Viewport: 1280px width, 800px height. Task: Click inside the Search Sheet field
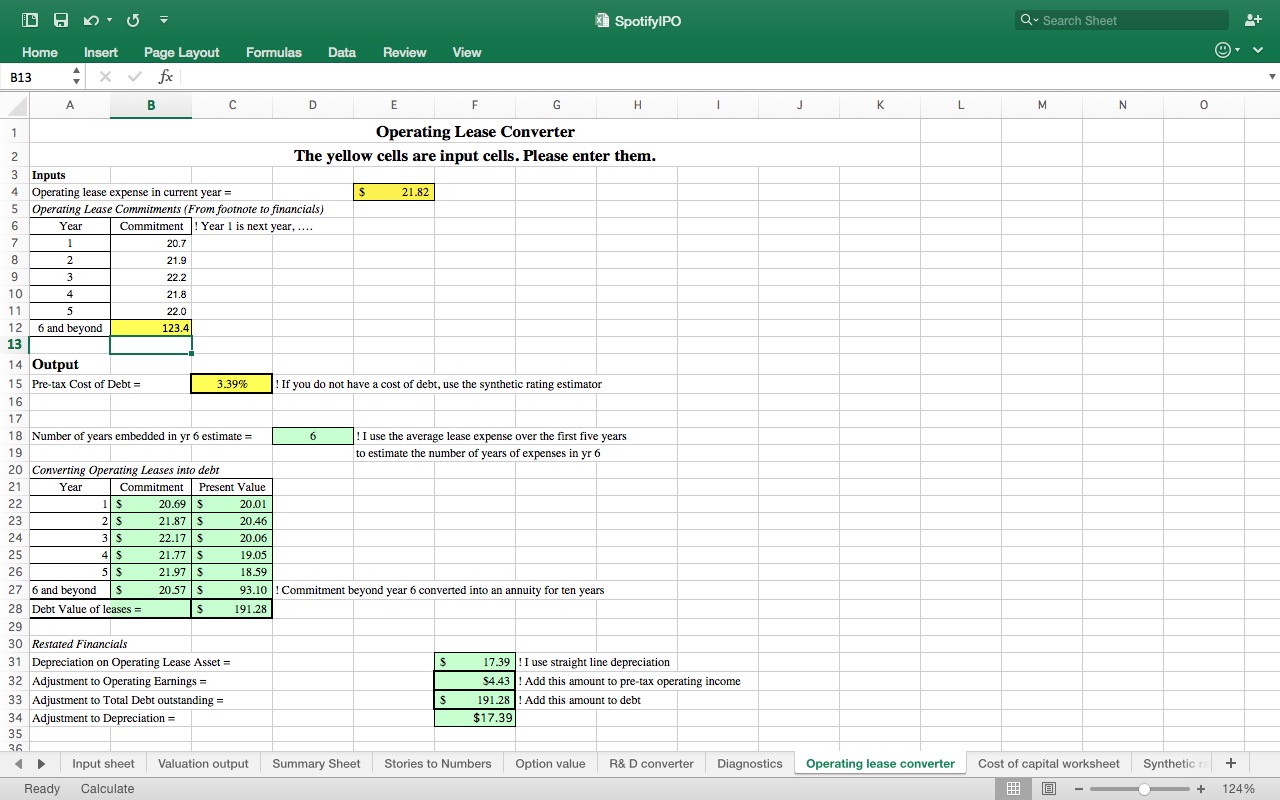pyautogui.click(x=1120, y=19)
